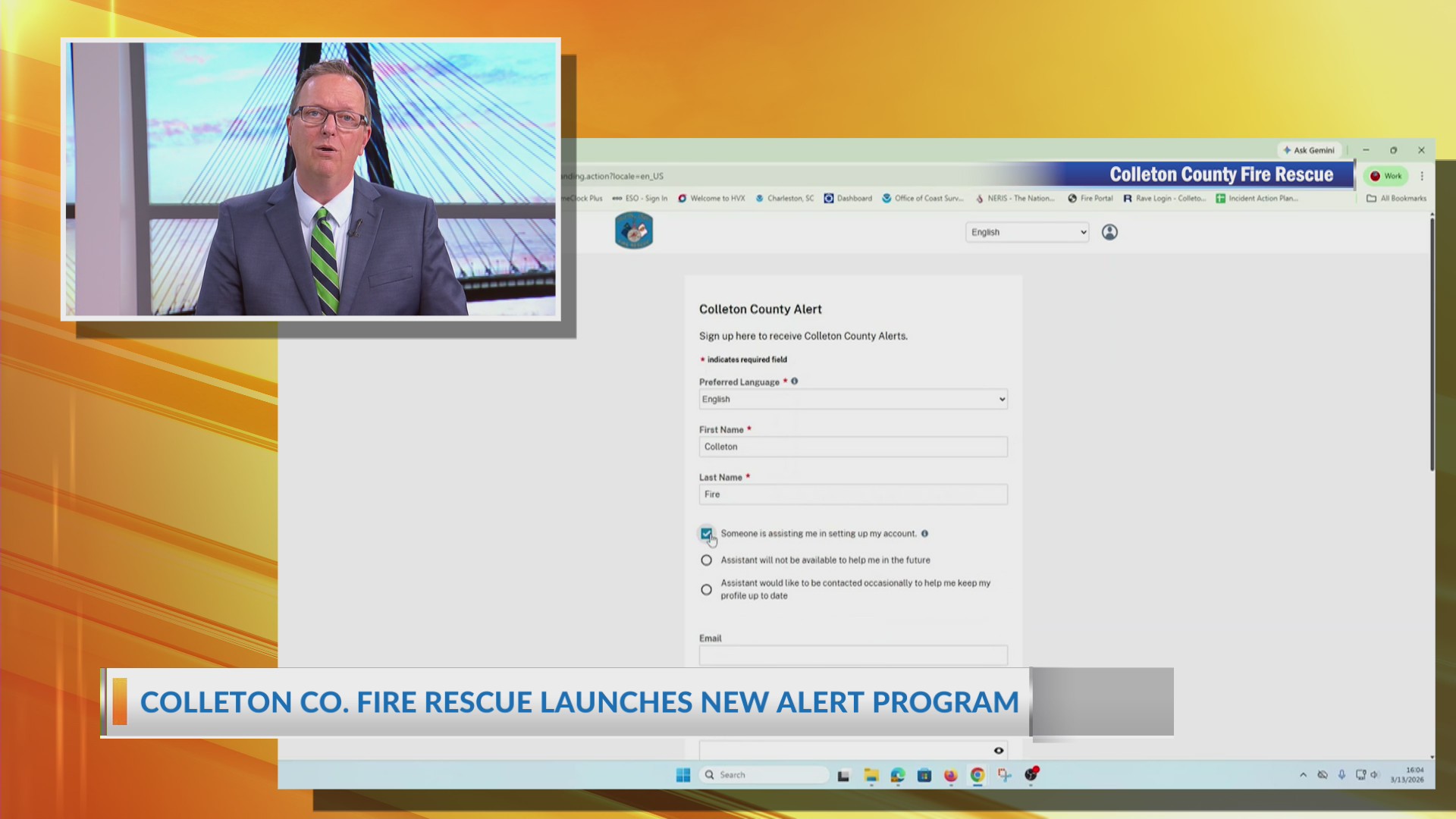Image resolution: width=1456 pixels, height=819 pixels.
Task: Open Microsoft Store from taskbar
Action: (924, 775)
